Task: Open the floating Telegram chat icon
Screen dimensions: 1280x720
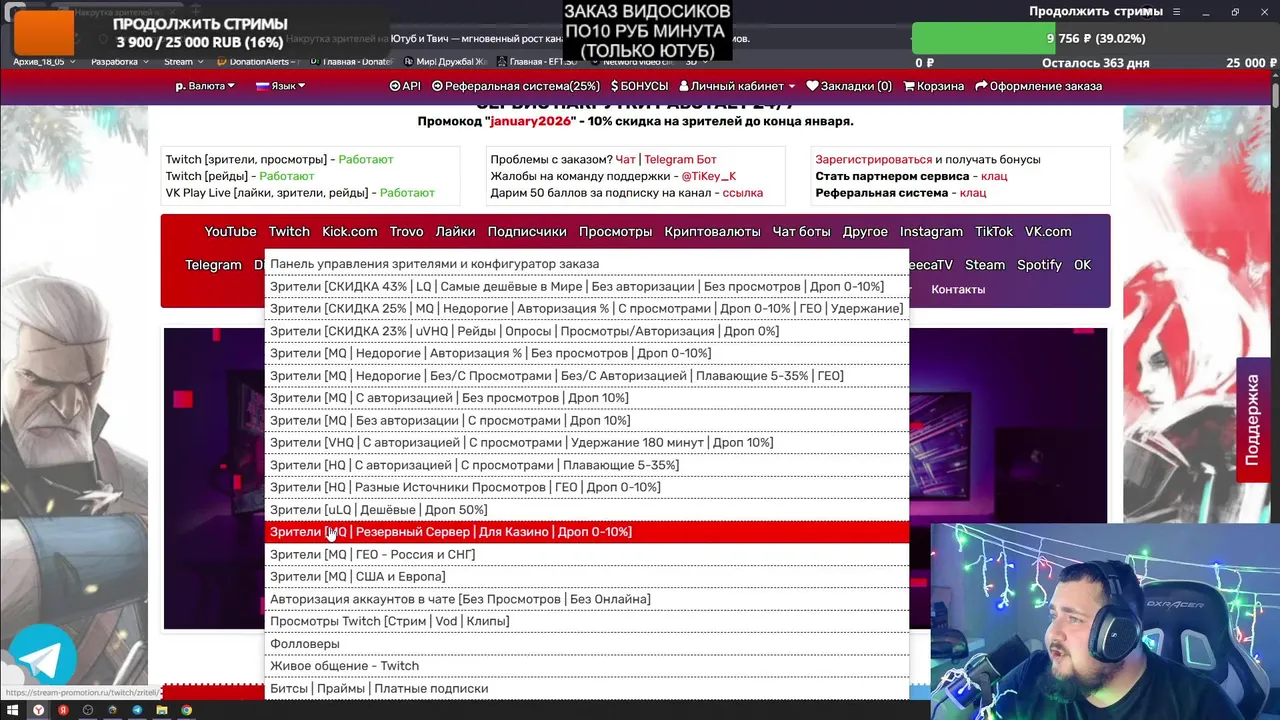Action: pyautogui.click(x=40, y=656)
